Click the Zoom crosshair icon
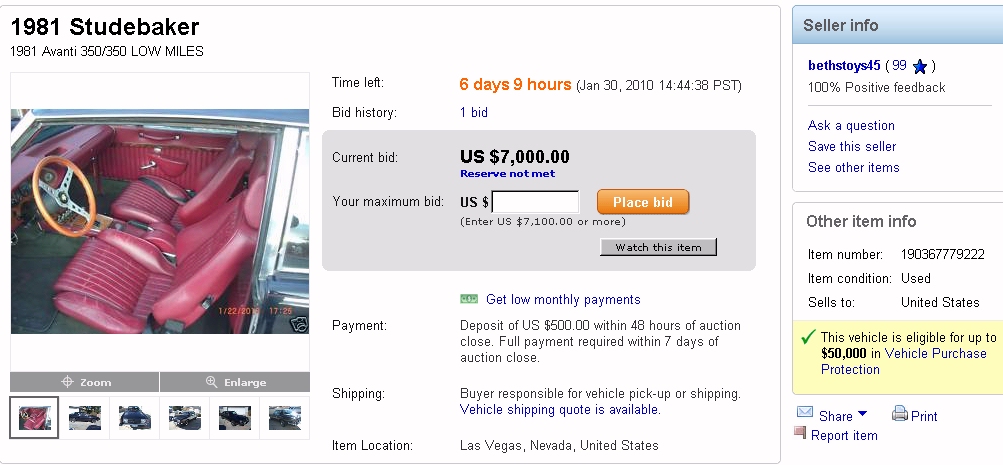Viewport: 1003px width, 465px height. pyautogui.click(x=68, y=382)
